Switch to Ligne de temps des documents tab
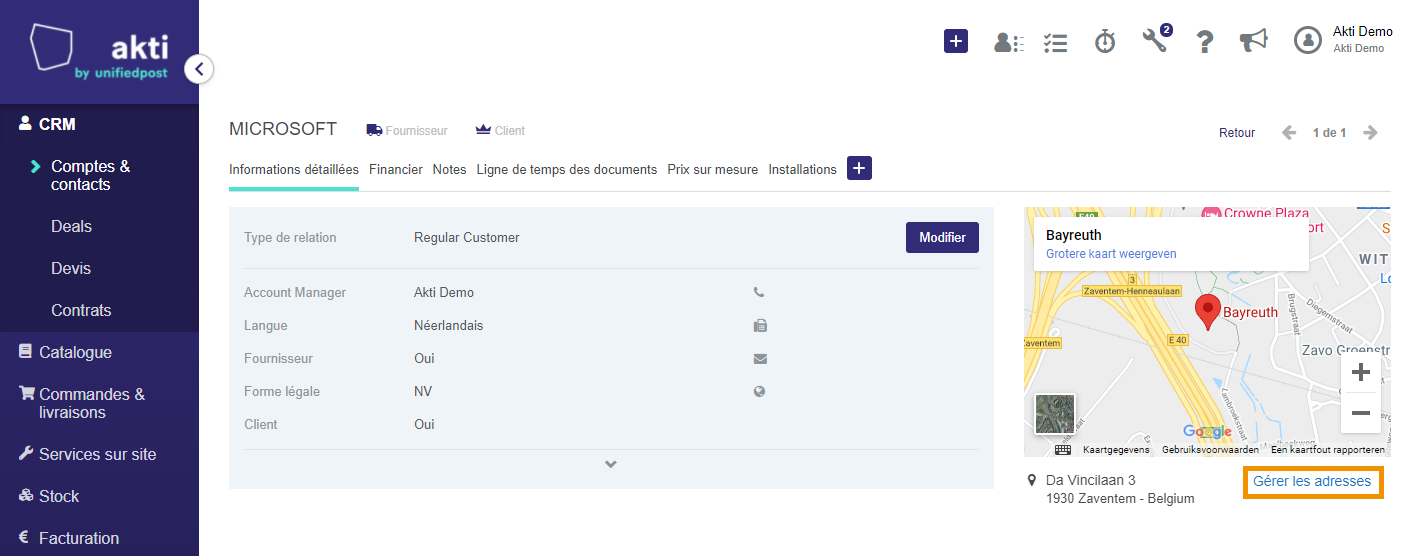 tap(567, 169)
